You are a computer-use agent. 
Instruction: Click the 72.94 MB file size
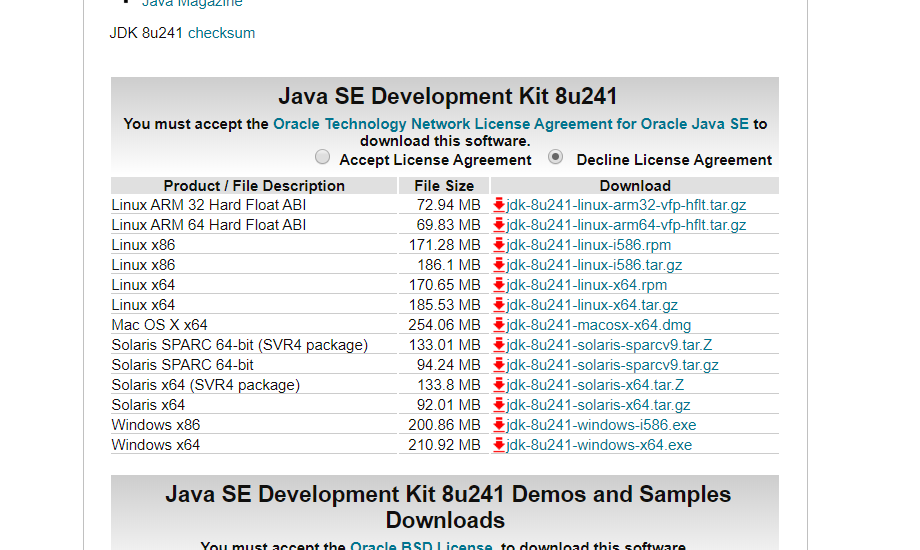click(x=448, y=205)
